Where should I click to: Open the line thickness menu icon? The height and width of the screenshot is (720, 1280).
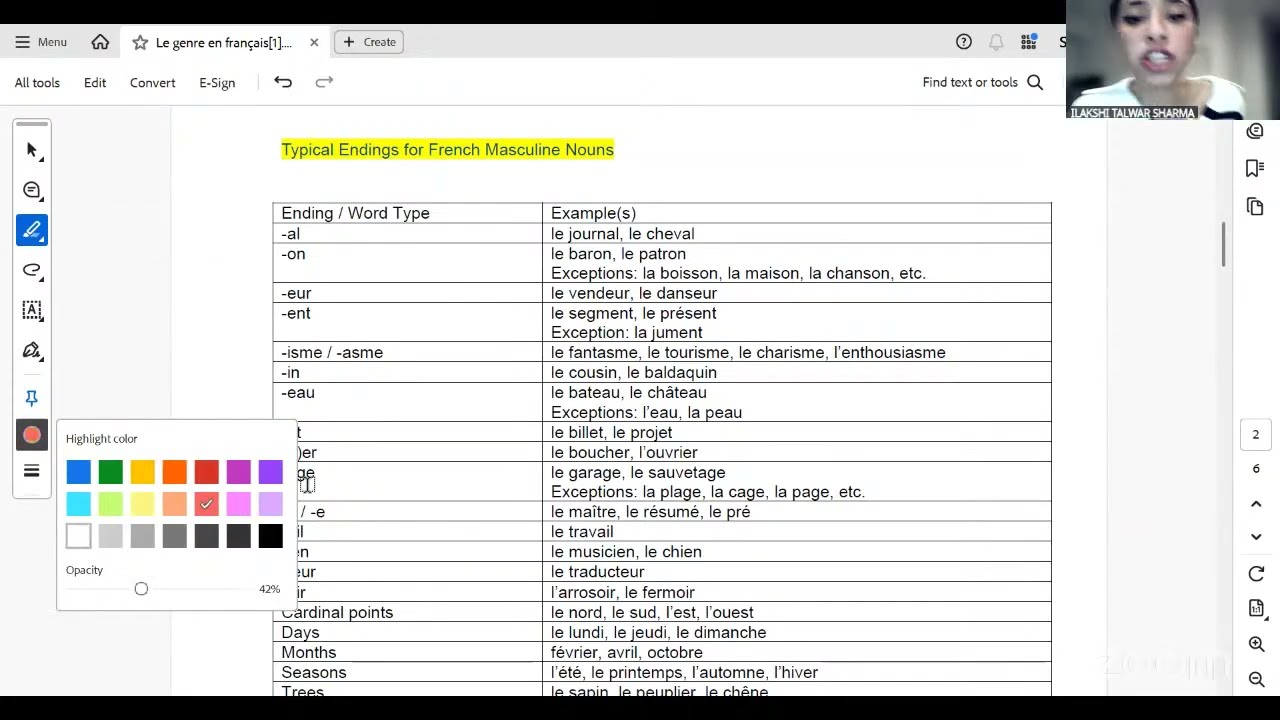coord(32,471)
